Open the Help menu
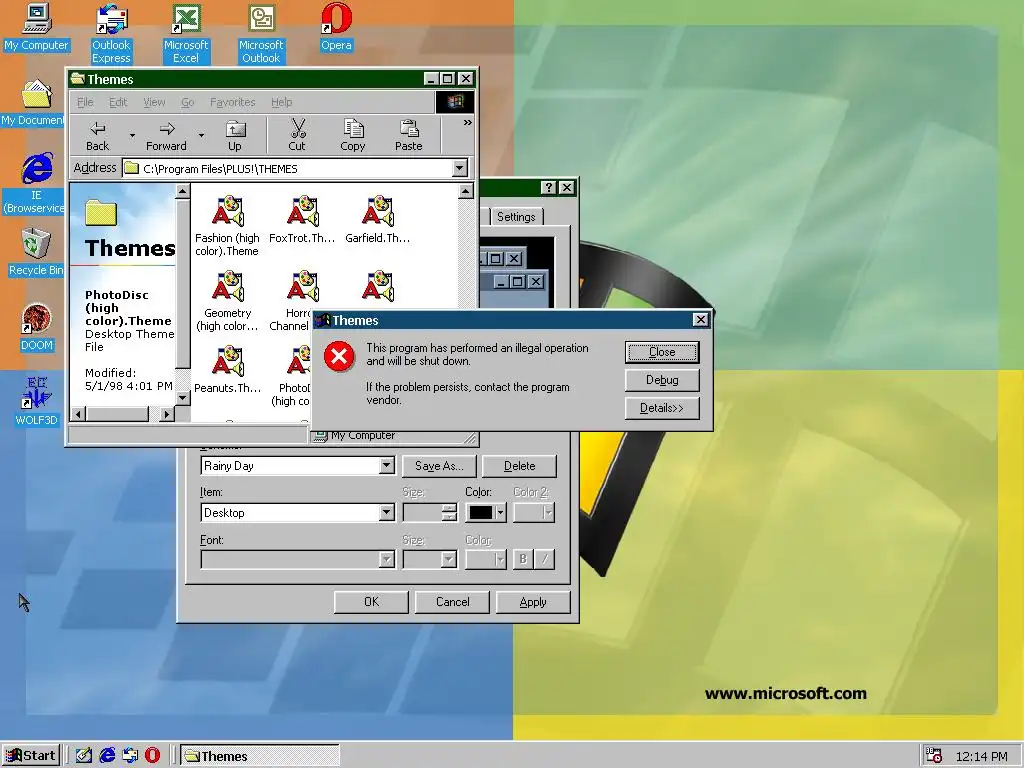Image resolution: width=1024 pixels, height=768 pixels. click(281, 102)
